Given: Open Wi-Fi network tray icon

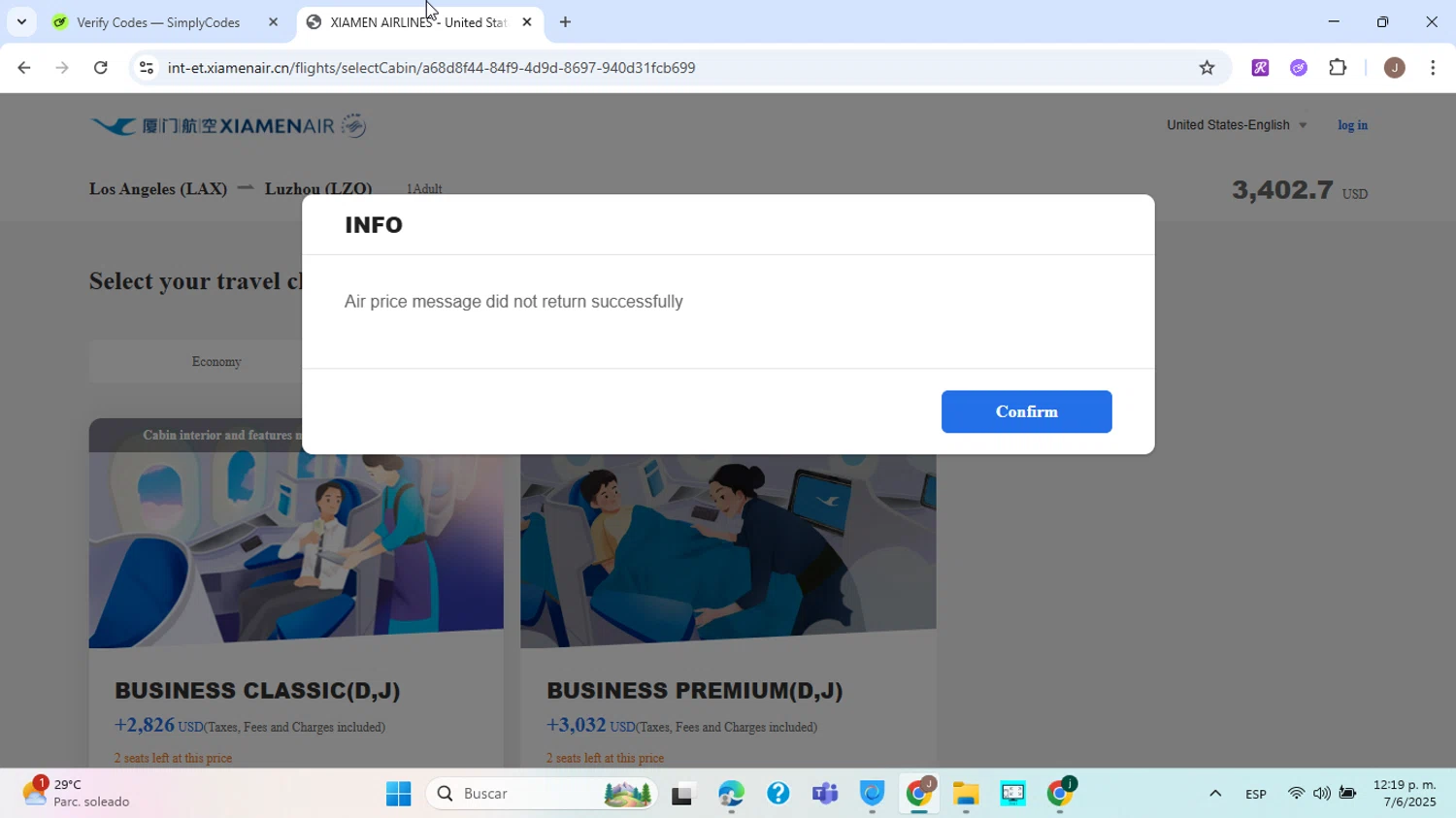Looking at the screenshot, I should 1296,794.
